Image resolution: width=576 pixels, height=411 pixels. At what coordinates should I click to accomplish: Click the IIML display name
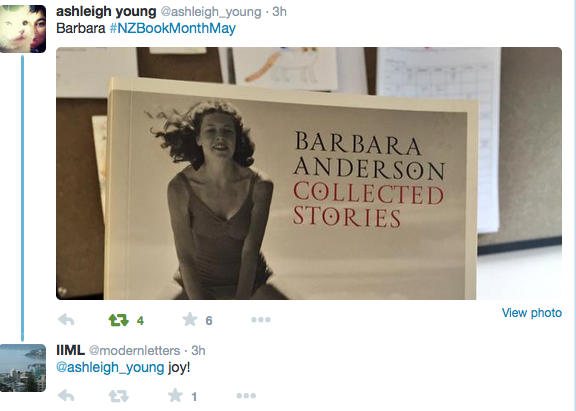[71, 350]
